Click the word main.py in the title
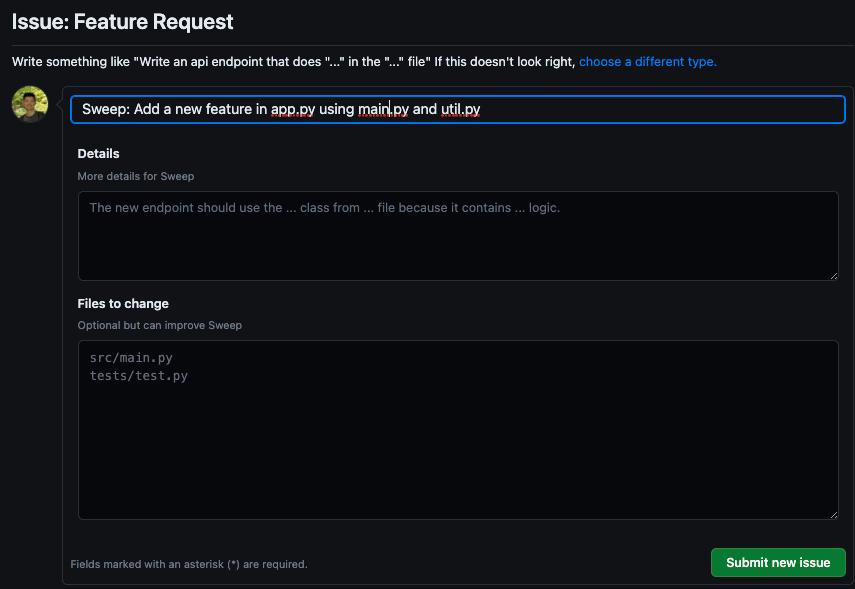 pyautogui.click(x=383, y=109)
